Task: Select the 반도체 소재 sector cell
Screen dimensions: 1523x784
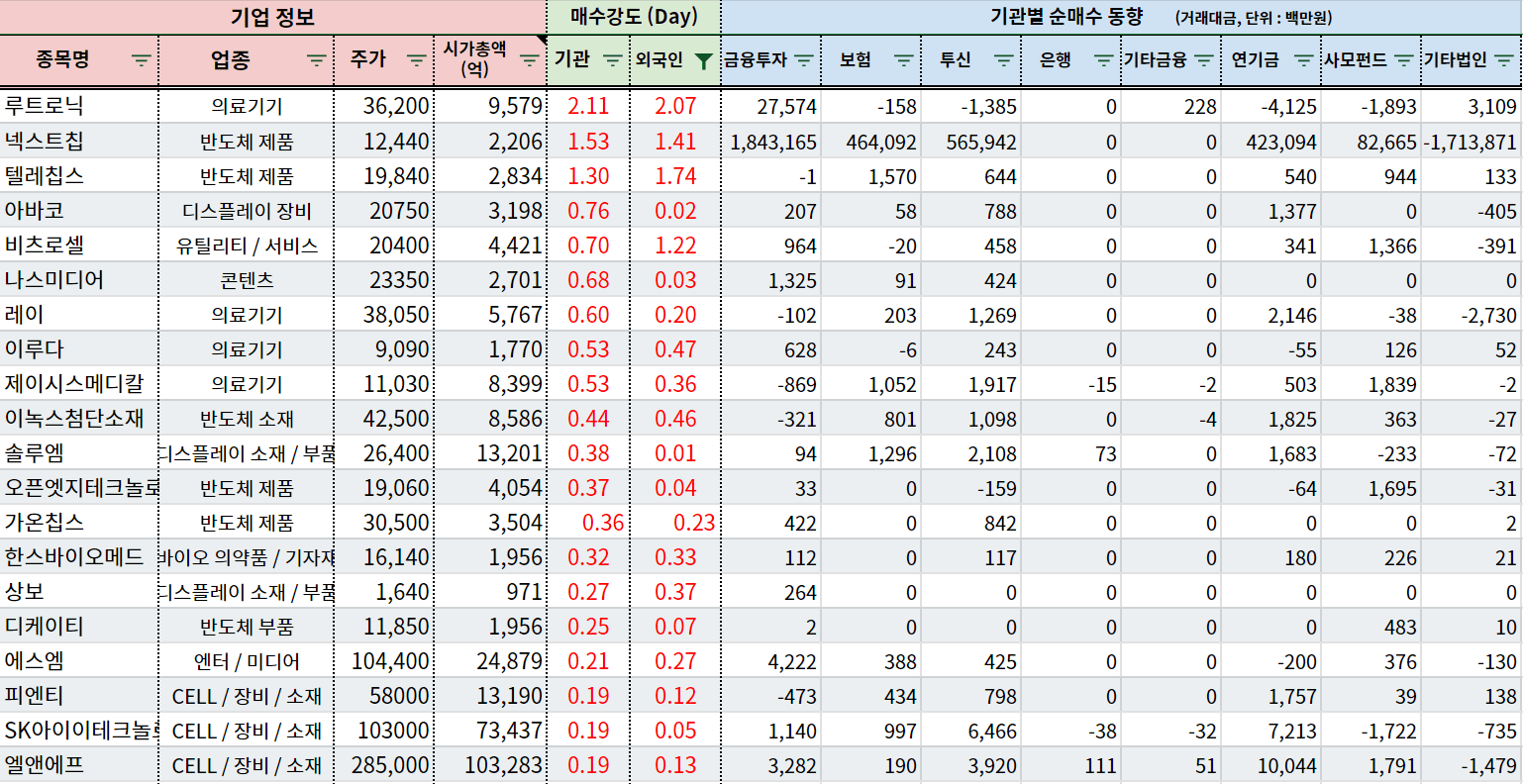Action: coord(247,418)
